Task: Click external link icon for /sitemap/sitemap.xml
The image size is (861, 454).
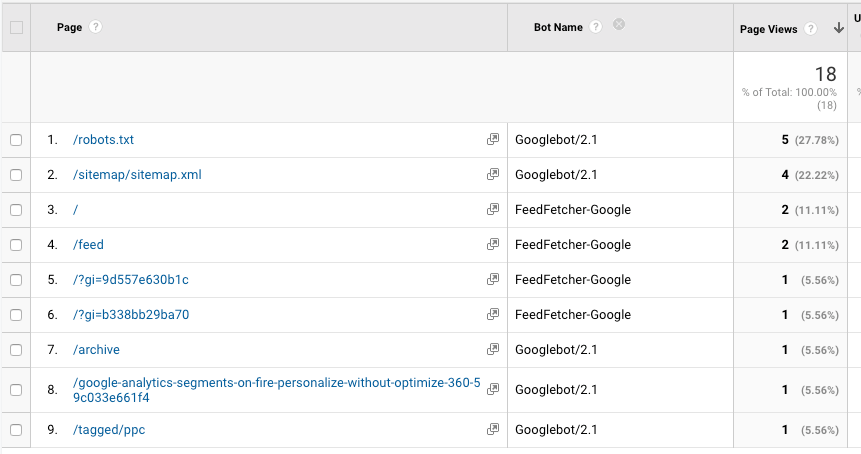Action: [x=493, y=175]
